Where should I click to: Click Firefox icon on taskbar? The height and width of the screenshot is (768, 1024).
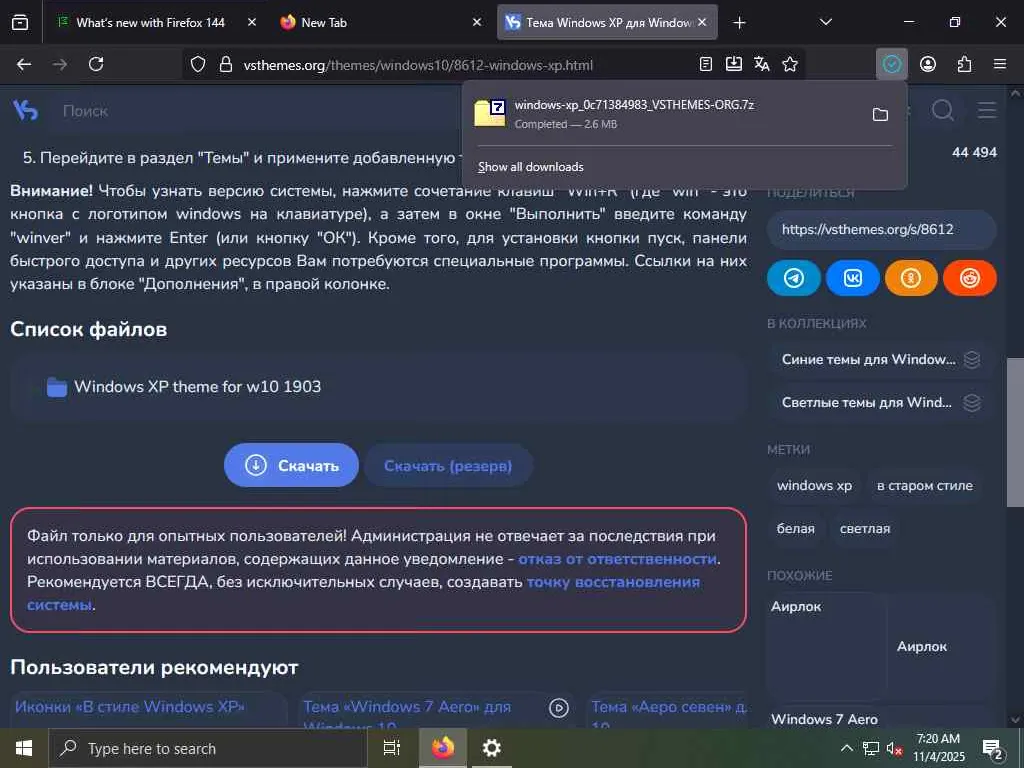[442, 748]
